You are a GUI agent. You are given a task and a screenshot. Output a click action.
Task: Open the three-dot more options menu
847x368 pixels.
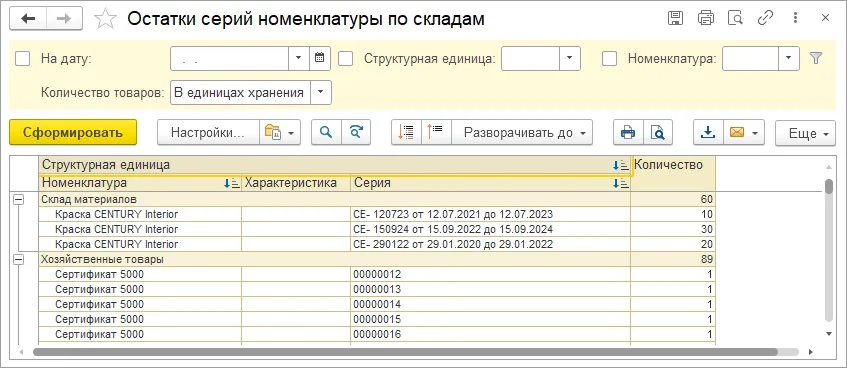(795, 18)
